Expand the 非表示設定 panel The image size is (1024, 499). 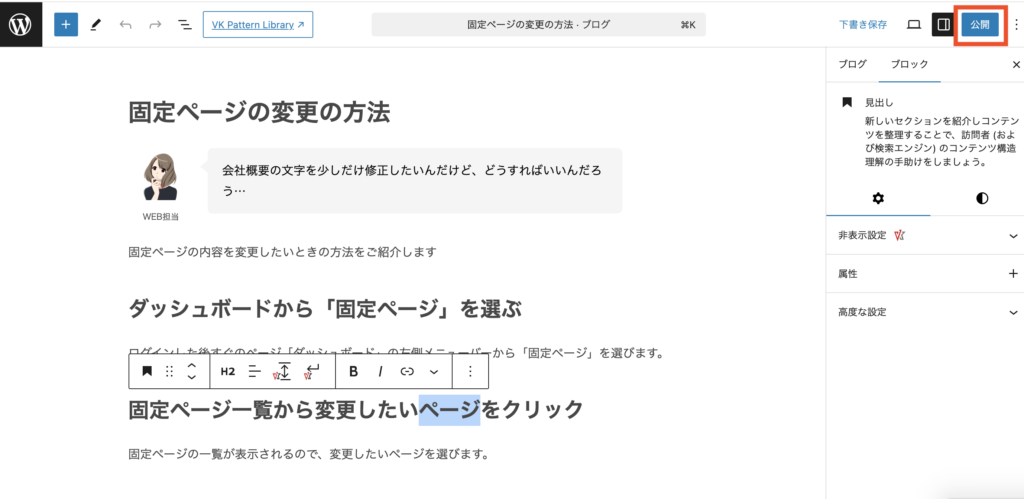1013,236
